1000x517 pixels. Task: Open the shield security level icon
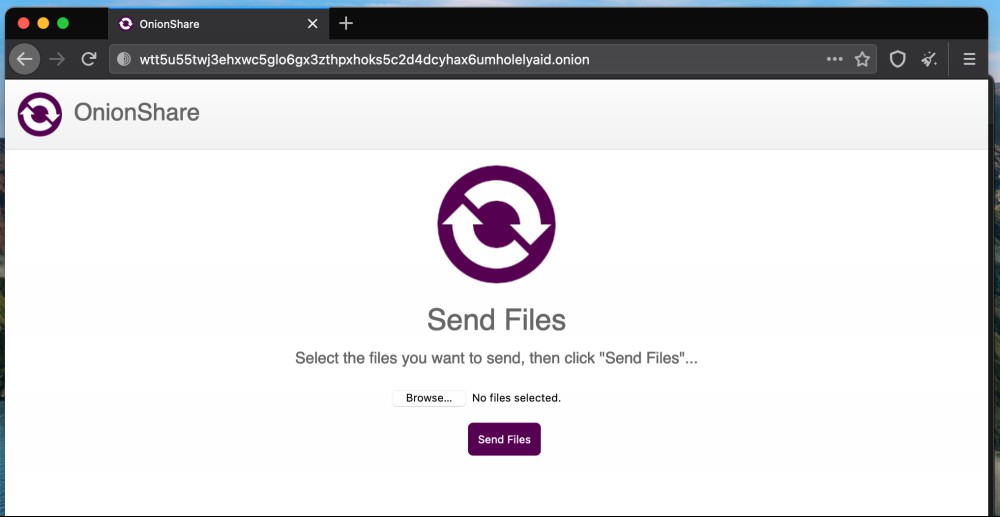pos(898,59)
